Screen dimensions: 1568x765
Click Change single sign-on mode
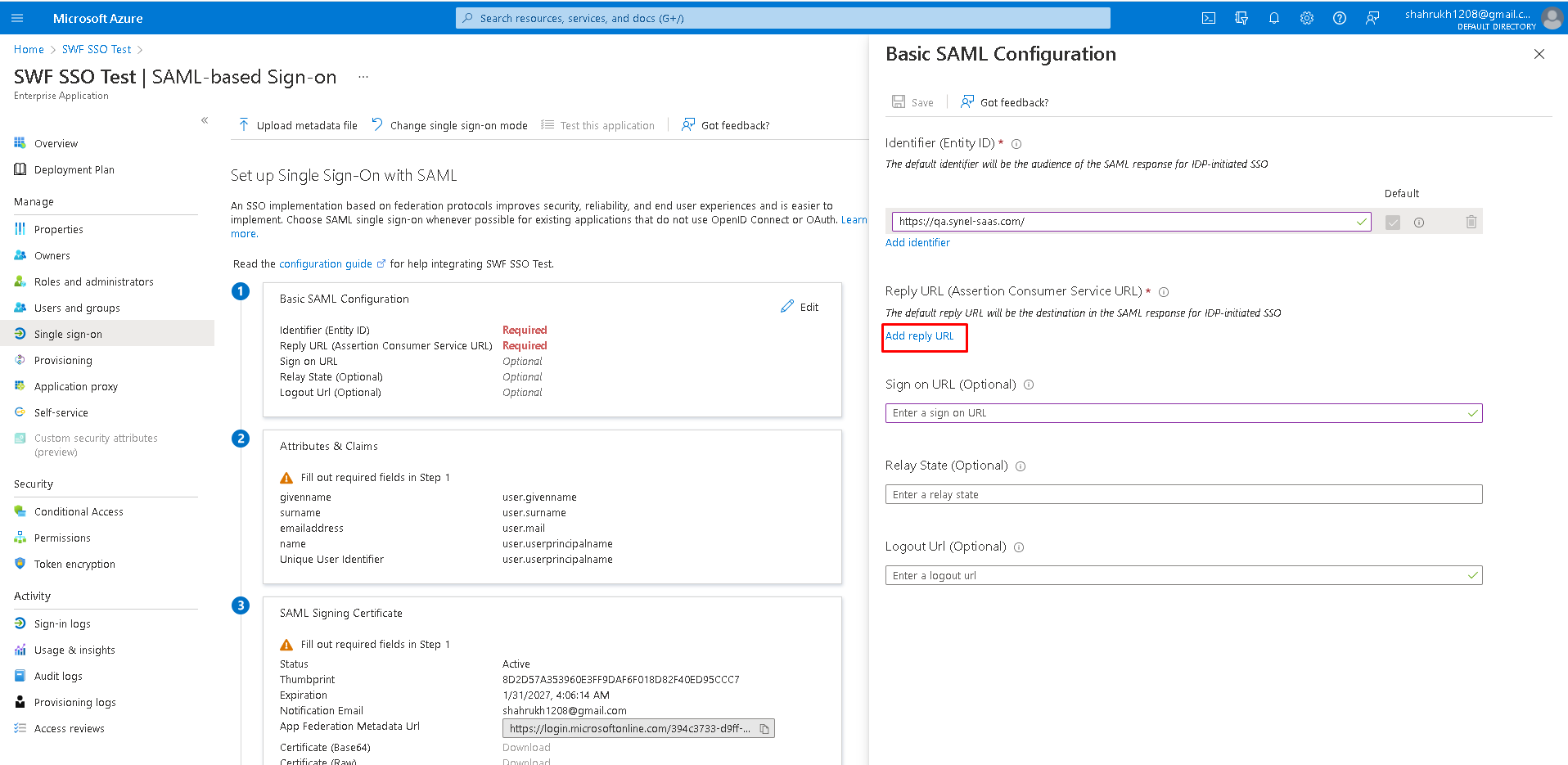coord(449,125)
